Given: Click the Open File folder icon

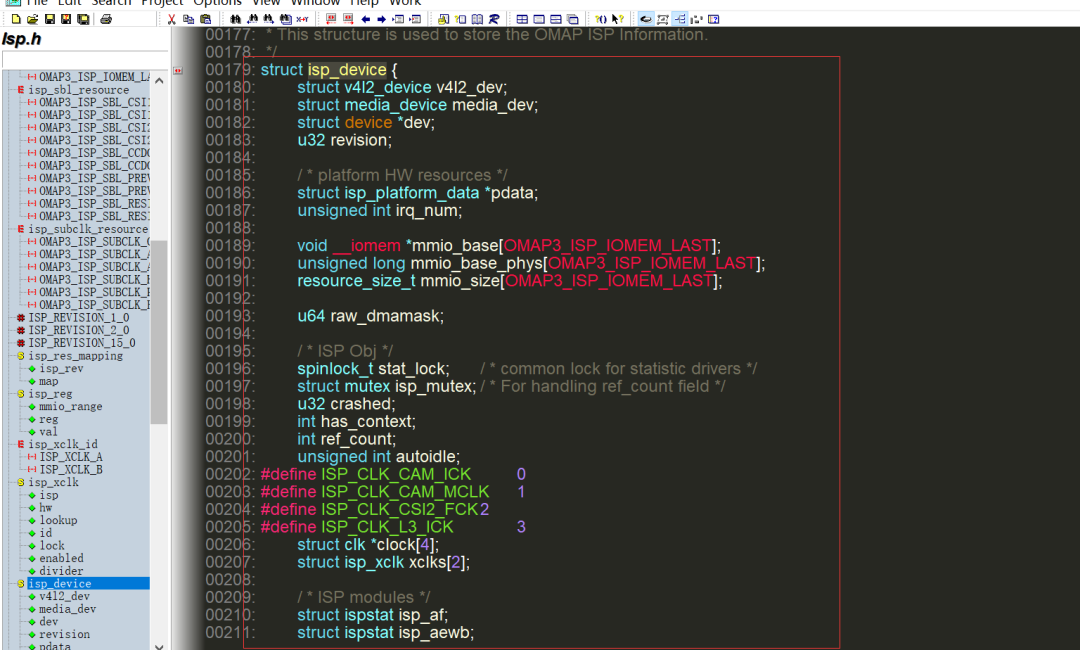Looking at the screenshot, I should [32, 19].
